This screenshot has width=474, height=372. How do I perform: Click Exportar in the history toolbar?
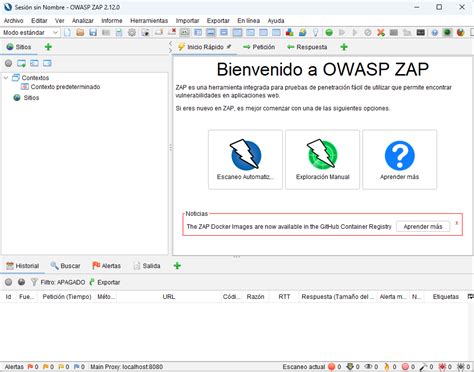(105, 282)
